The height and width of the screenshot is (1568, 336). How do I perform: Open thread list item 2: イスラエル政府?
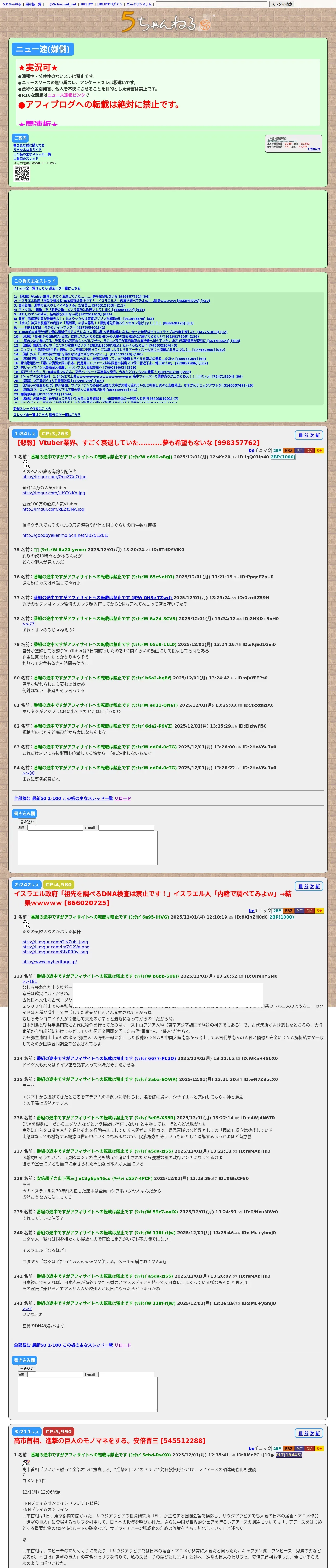point(111,301)
